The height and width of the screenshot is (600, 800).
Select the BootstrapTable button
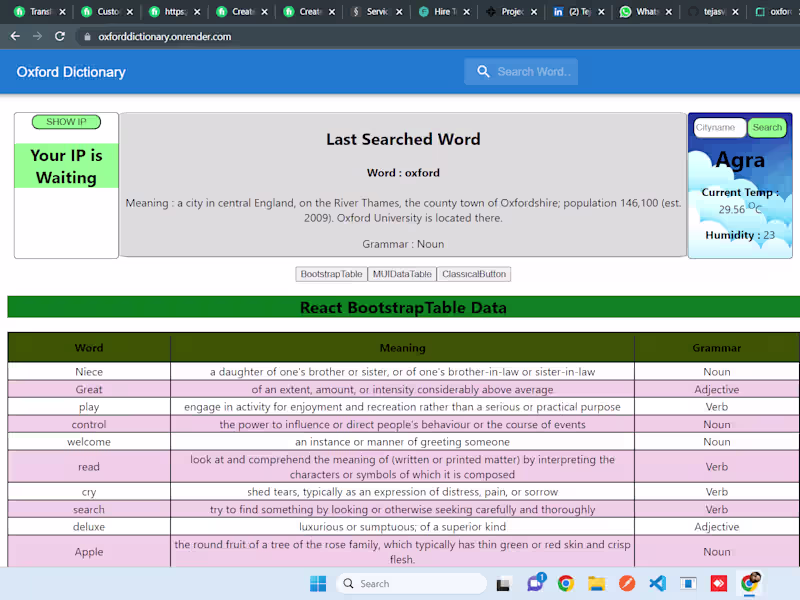(331, 274)
